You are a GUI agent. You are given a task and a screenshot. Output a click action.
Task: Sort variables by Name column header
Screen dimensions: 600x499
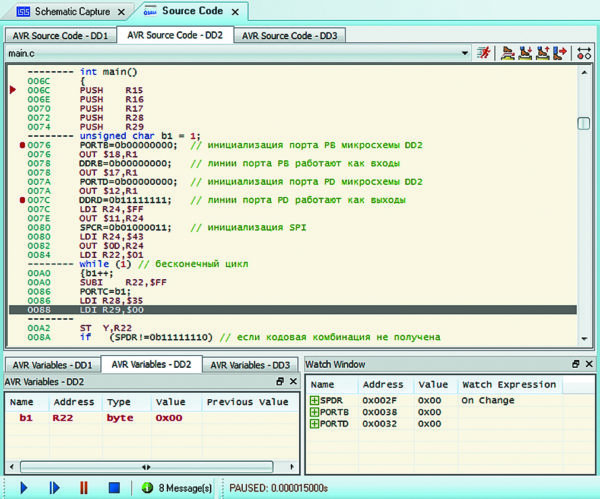tap(22, 402)
